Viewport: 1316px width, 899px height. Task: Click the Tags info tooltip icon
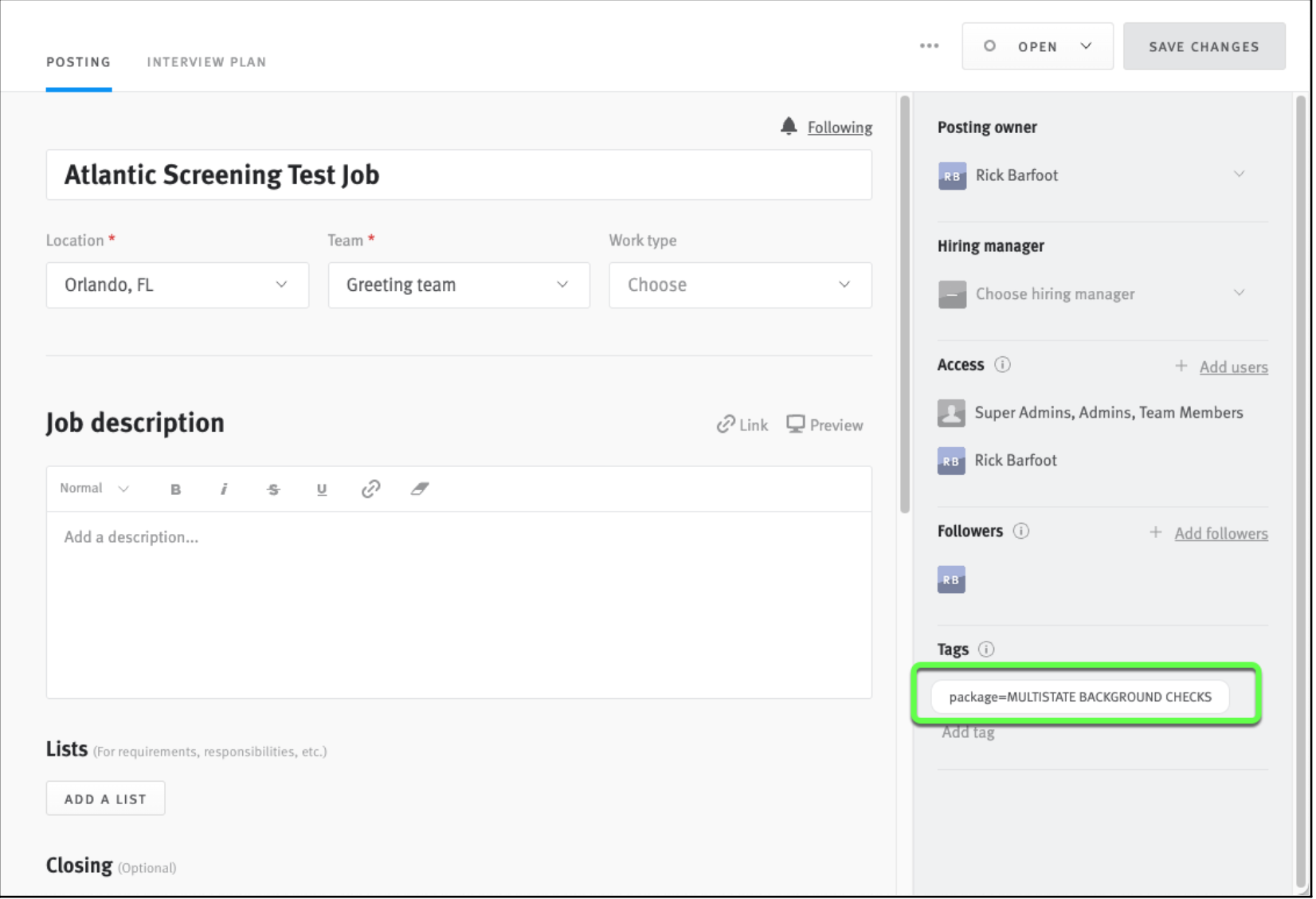pyautogui.click(x=986, y=649)
